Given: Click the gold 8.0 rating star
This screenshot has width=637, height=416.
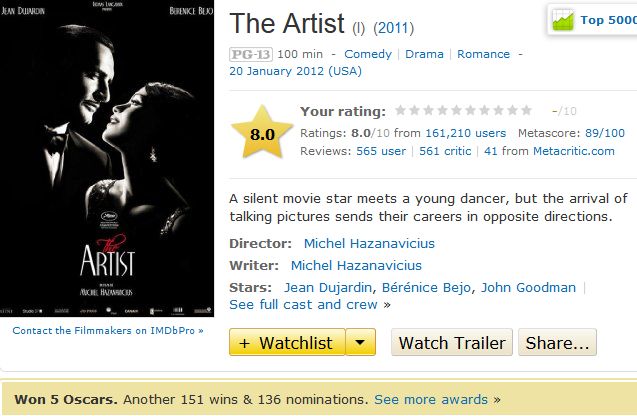Looking at the screenshot, I should point(262,133).
